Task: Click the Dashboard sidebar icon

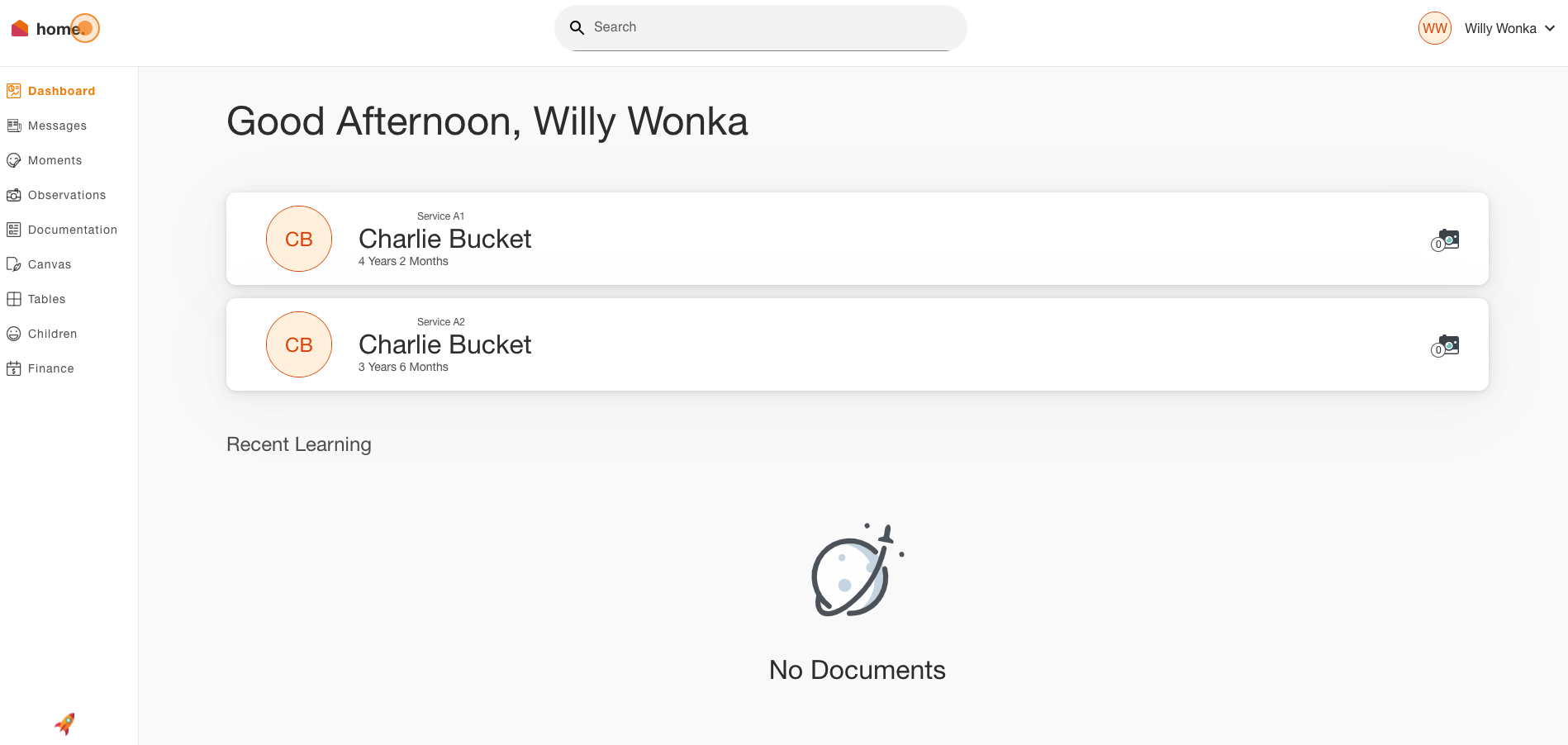Action: (x=14, y=91)
